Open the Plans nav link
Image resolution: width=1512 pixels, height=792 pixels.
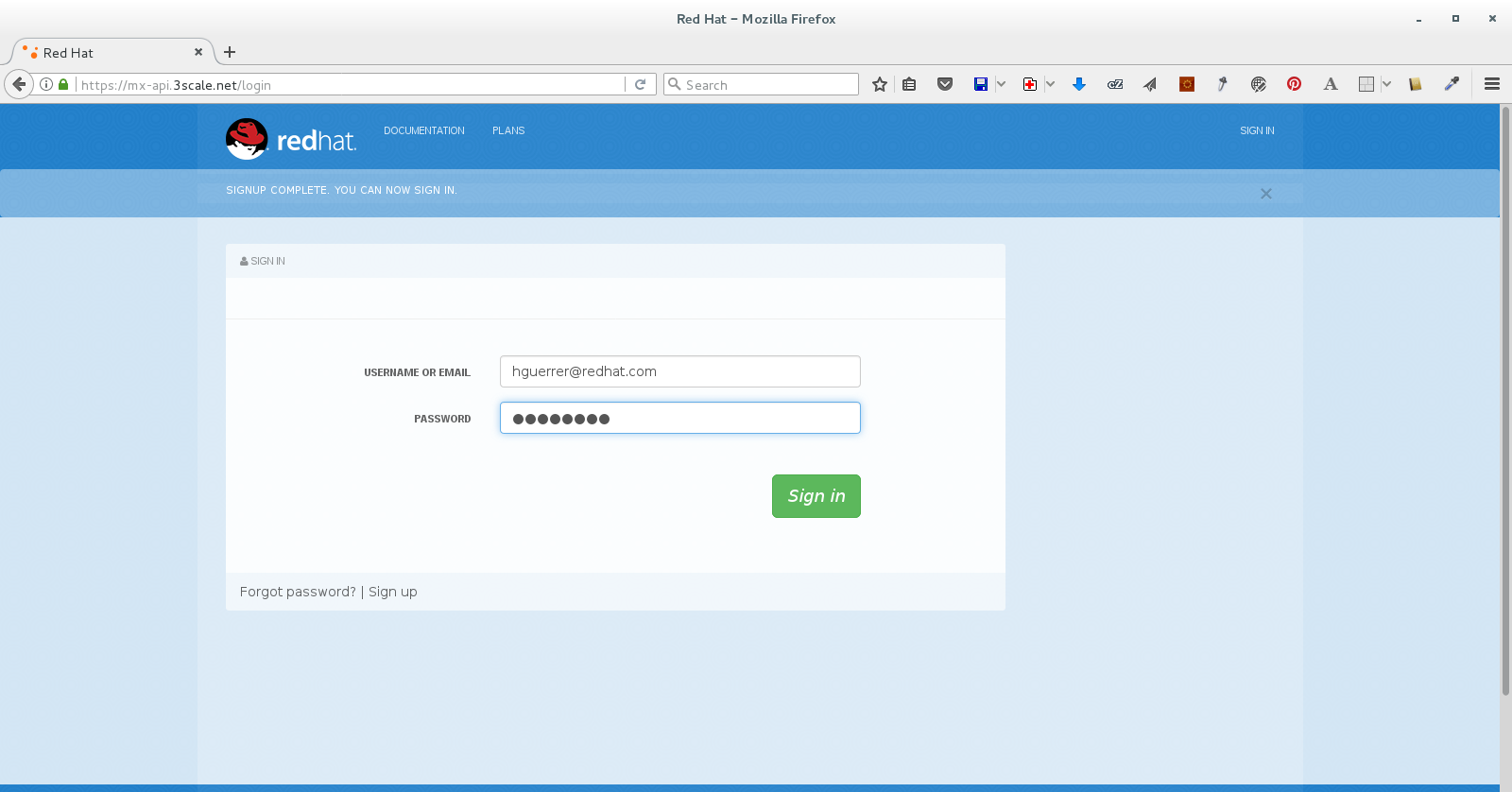pyautogui.click(x=508, y=130)
